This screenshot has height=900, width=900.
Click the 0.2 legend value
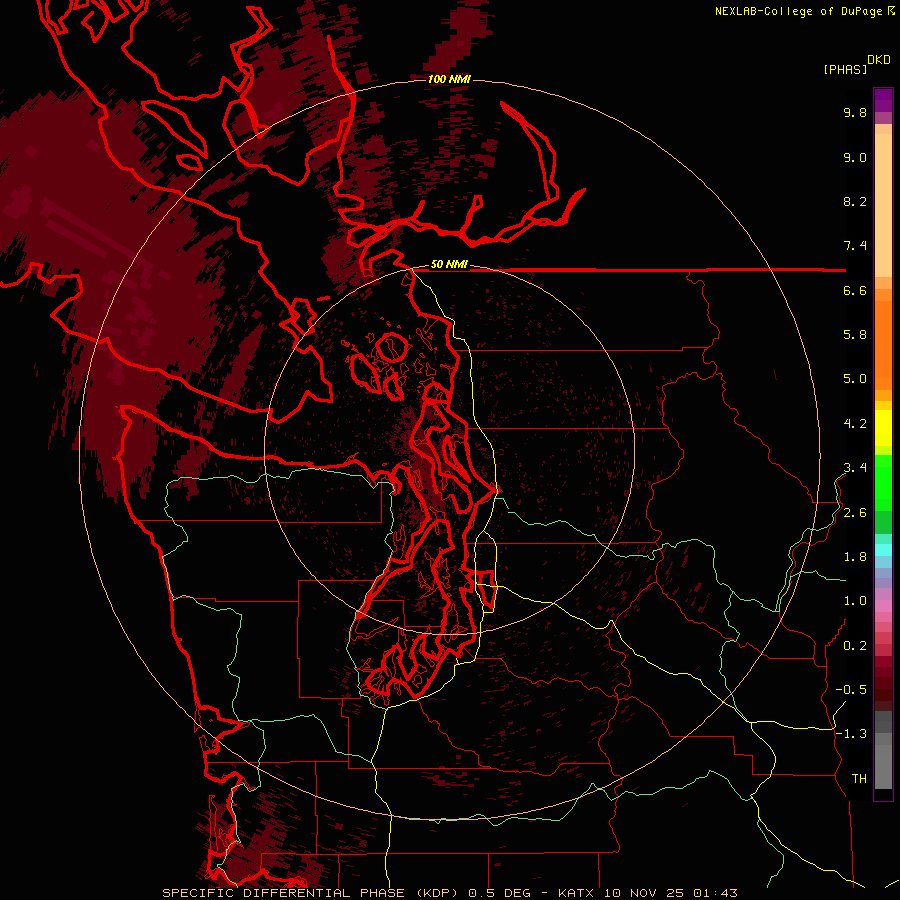tap(855, 646)
